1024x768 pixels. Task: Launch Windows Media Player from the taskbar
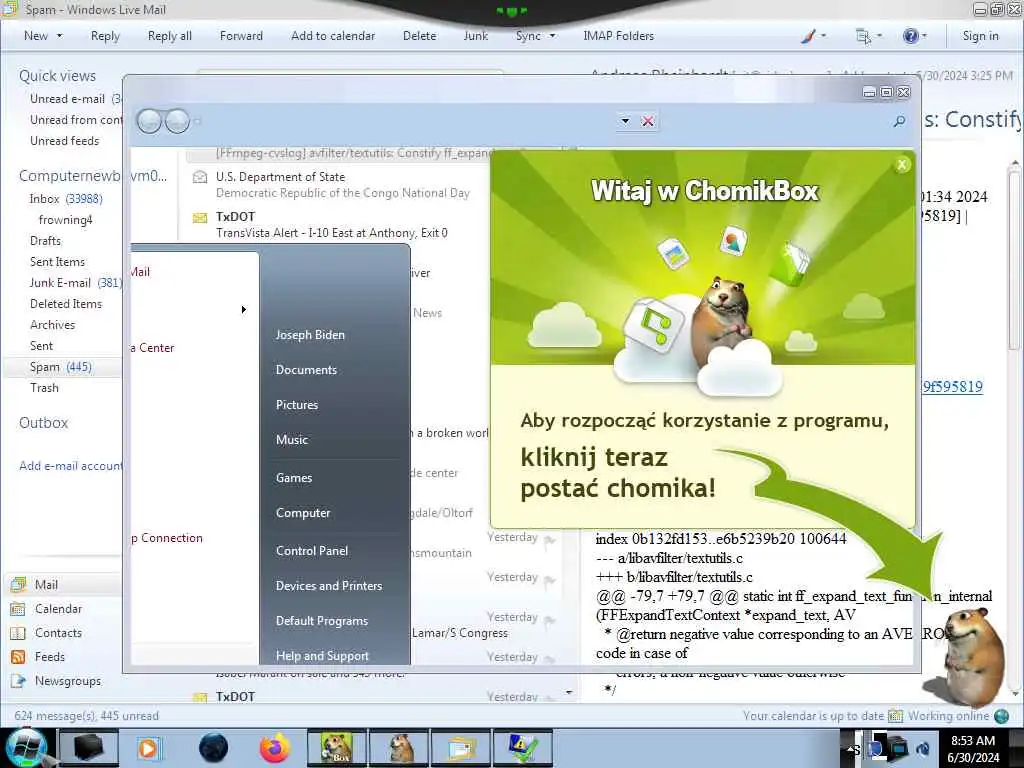click(148, 748)
